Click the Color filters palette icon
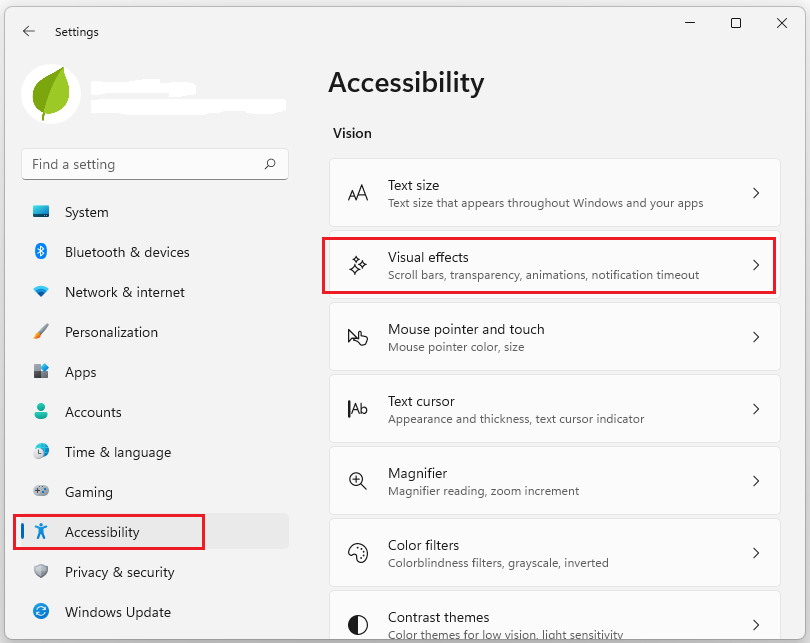This screenshot has height=643, width=810. 357,553
